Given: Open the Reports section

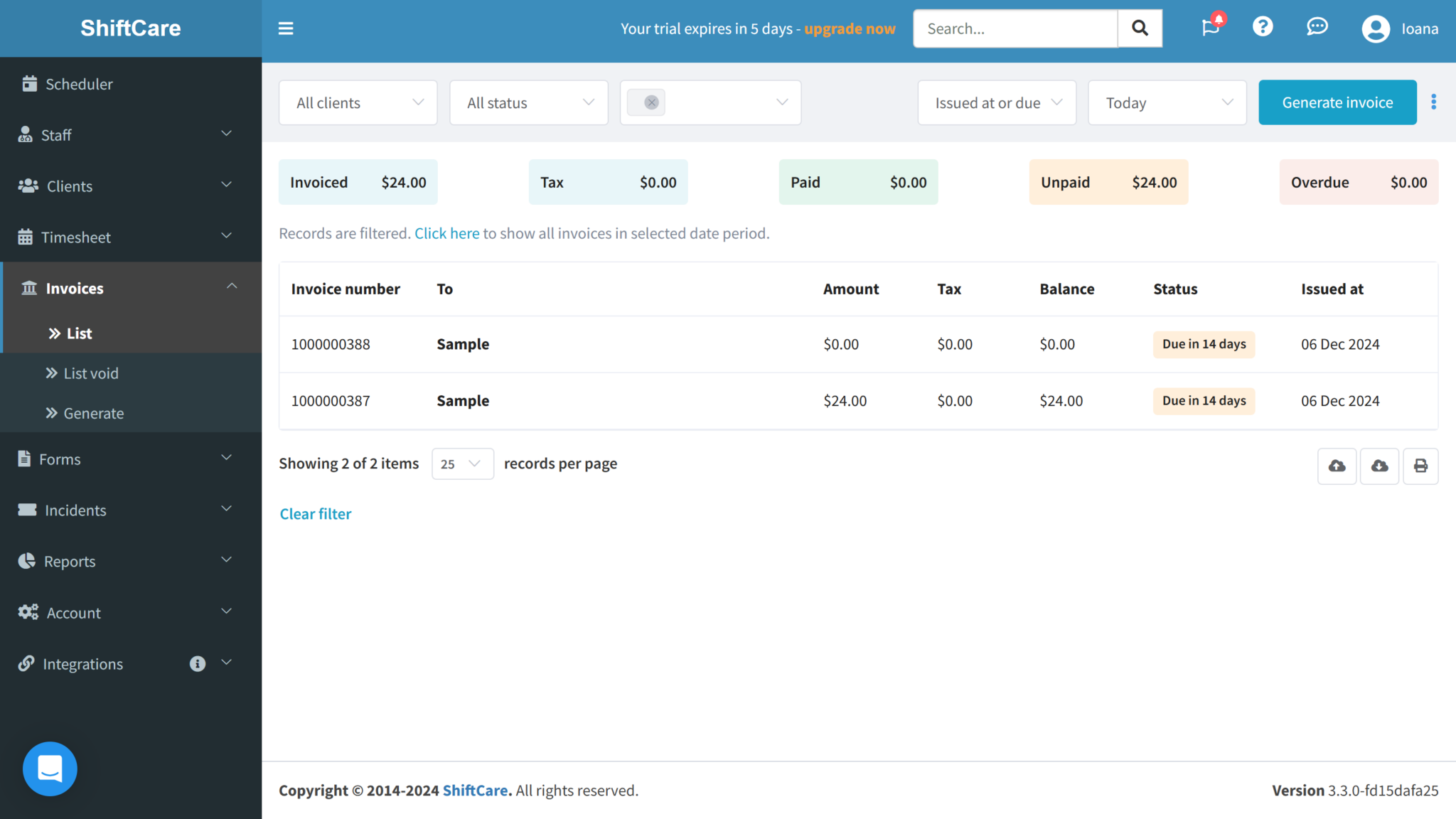Looking at the screenshot, I should pos(70,561).
